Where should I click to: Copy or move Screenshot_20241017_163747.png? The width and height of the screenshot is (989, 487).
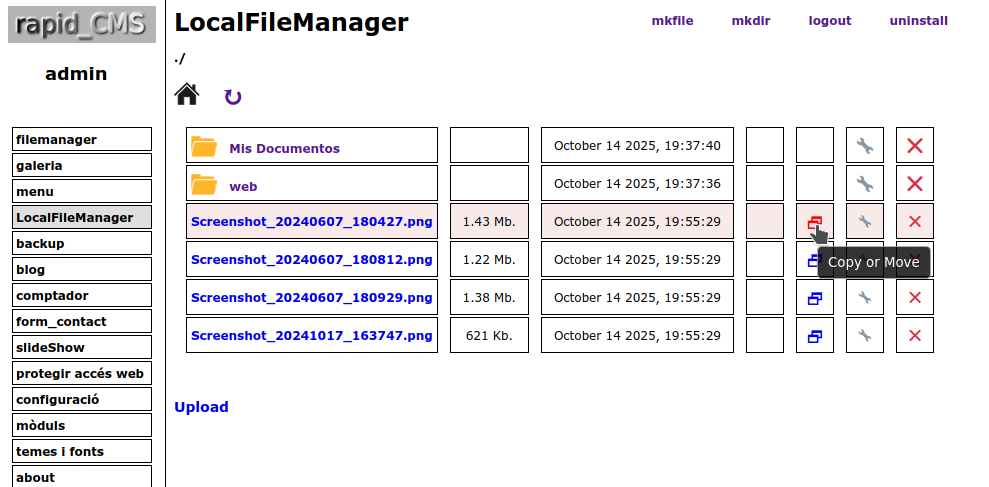(x=815, y=336)
